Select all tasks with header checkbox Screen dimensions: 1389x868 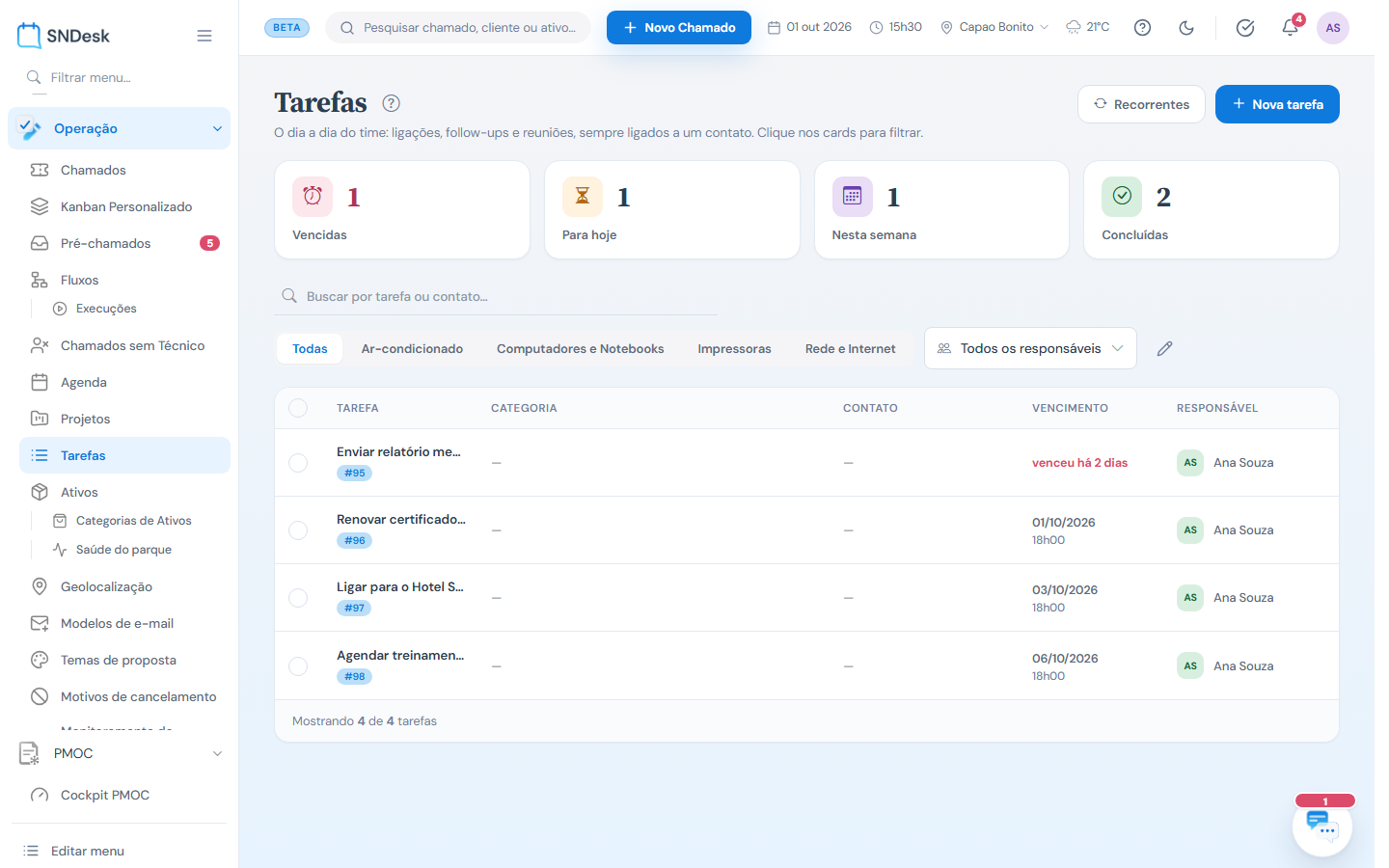298,408
